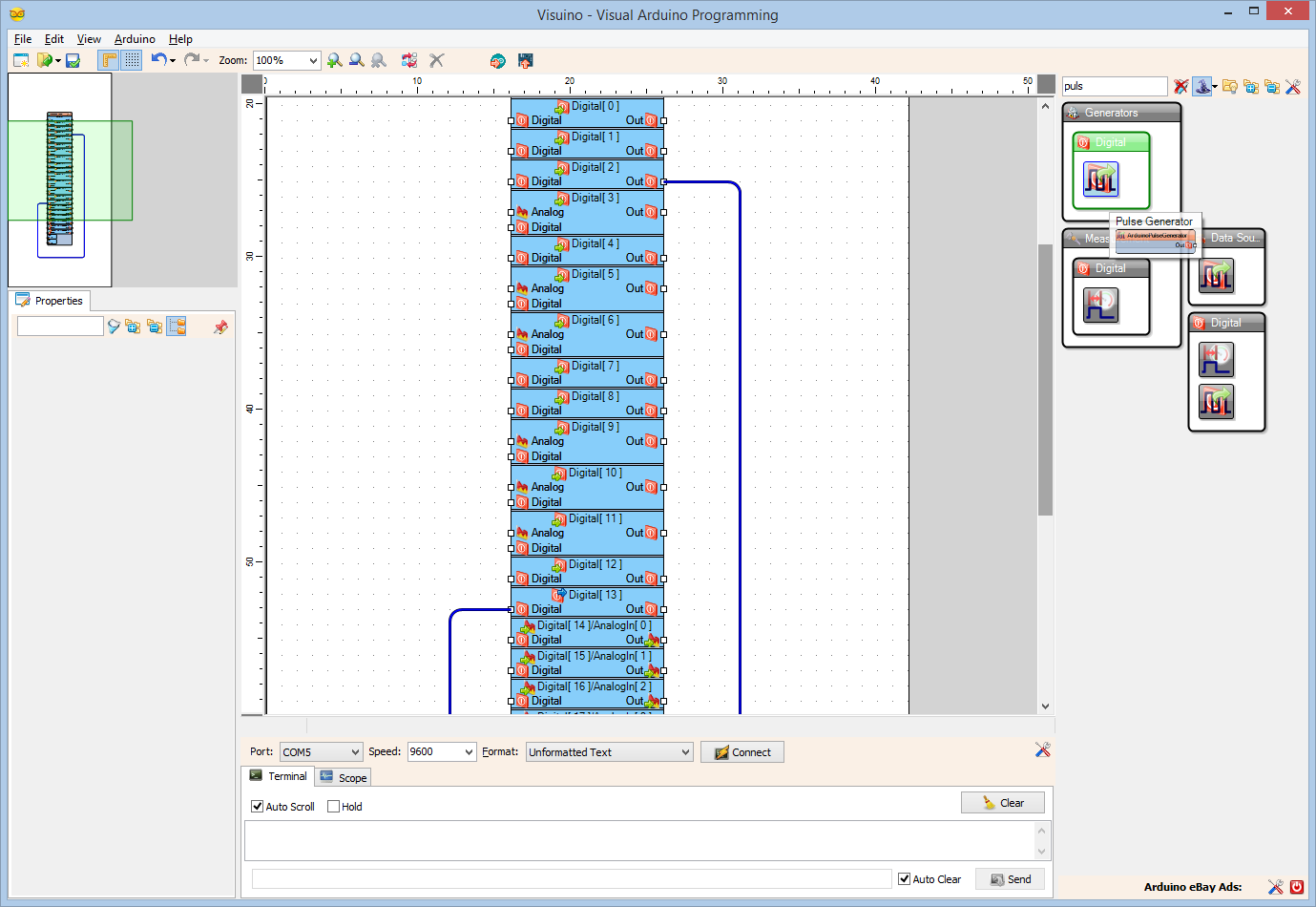Create a new project from the toolbar
The image size is (1316, 907).
coord(21,59)
